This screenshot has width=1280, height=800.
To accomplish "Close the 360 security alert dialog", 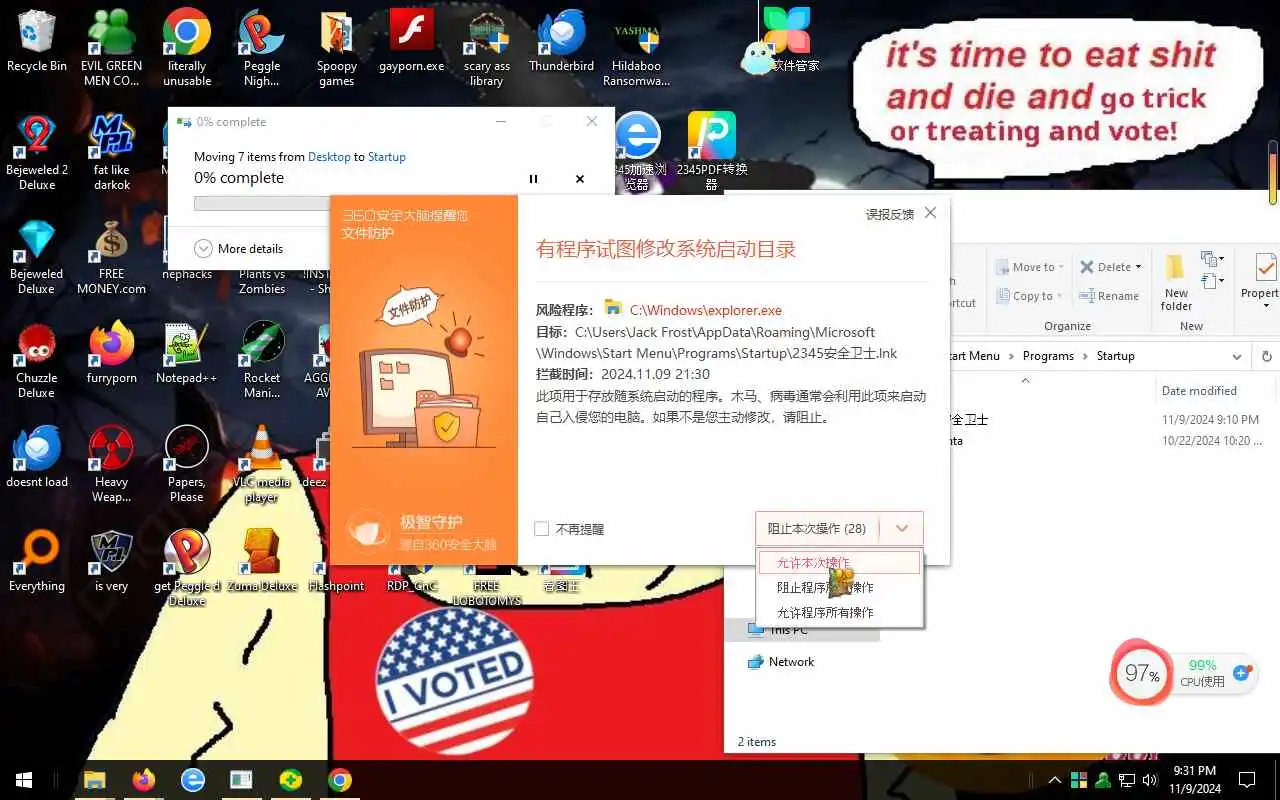I will (930, 213).
